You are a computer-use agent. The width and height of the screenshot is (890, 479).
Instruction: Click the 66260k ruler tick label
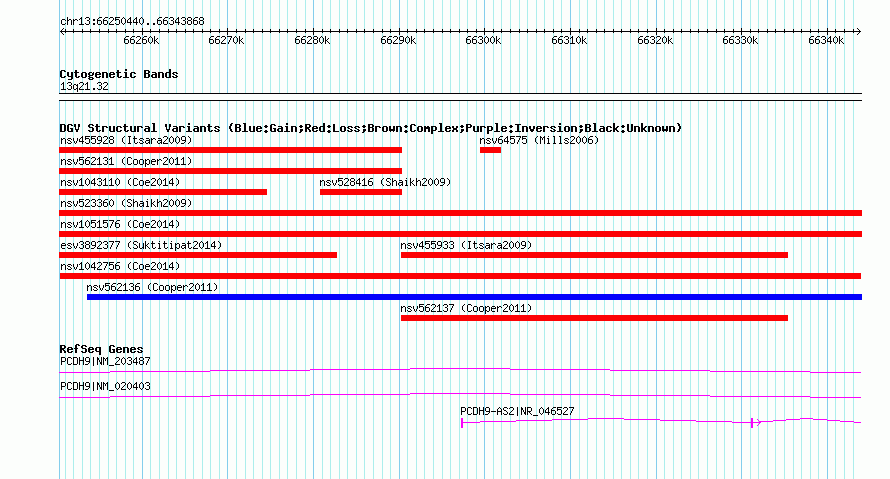pyautogui.click(x=141, y=41)
